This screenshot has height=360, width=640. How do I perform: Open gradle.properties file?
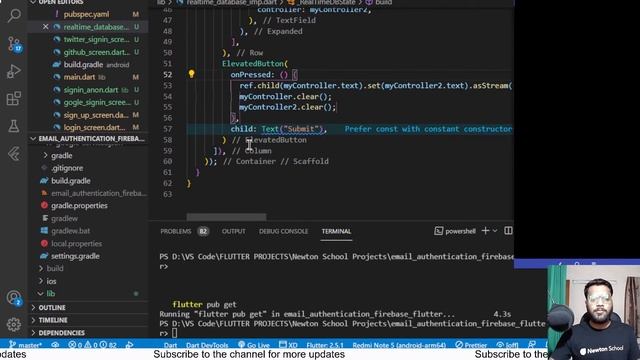click(x=79, y=206)
